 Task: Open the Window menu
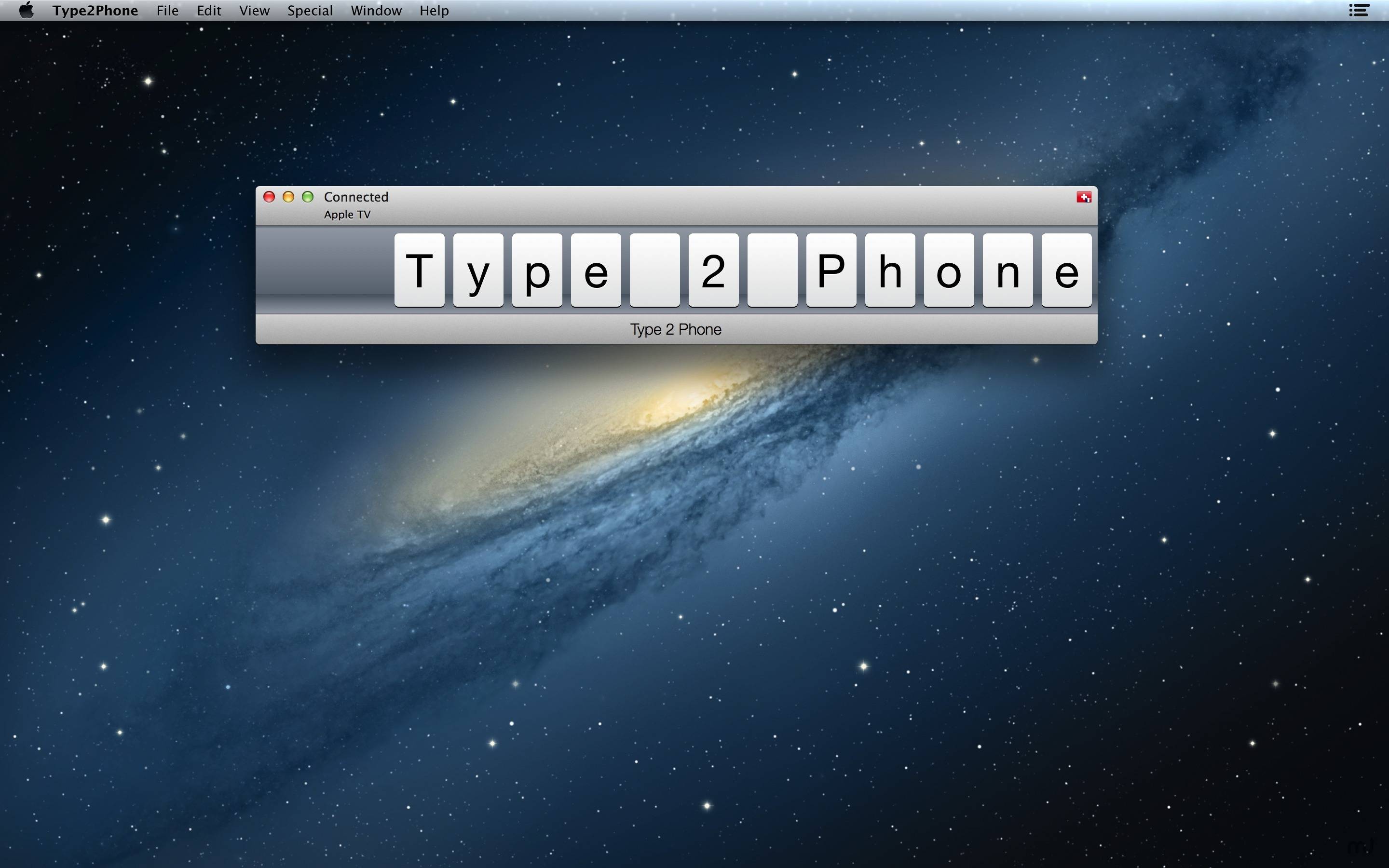point(376,10)
